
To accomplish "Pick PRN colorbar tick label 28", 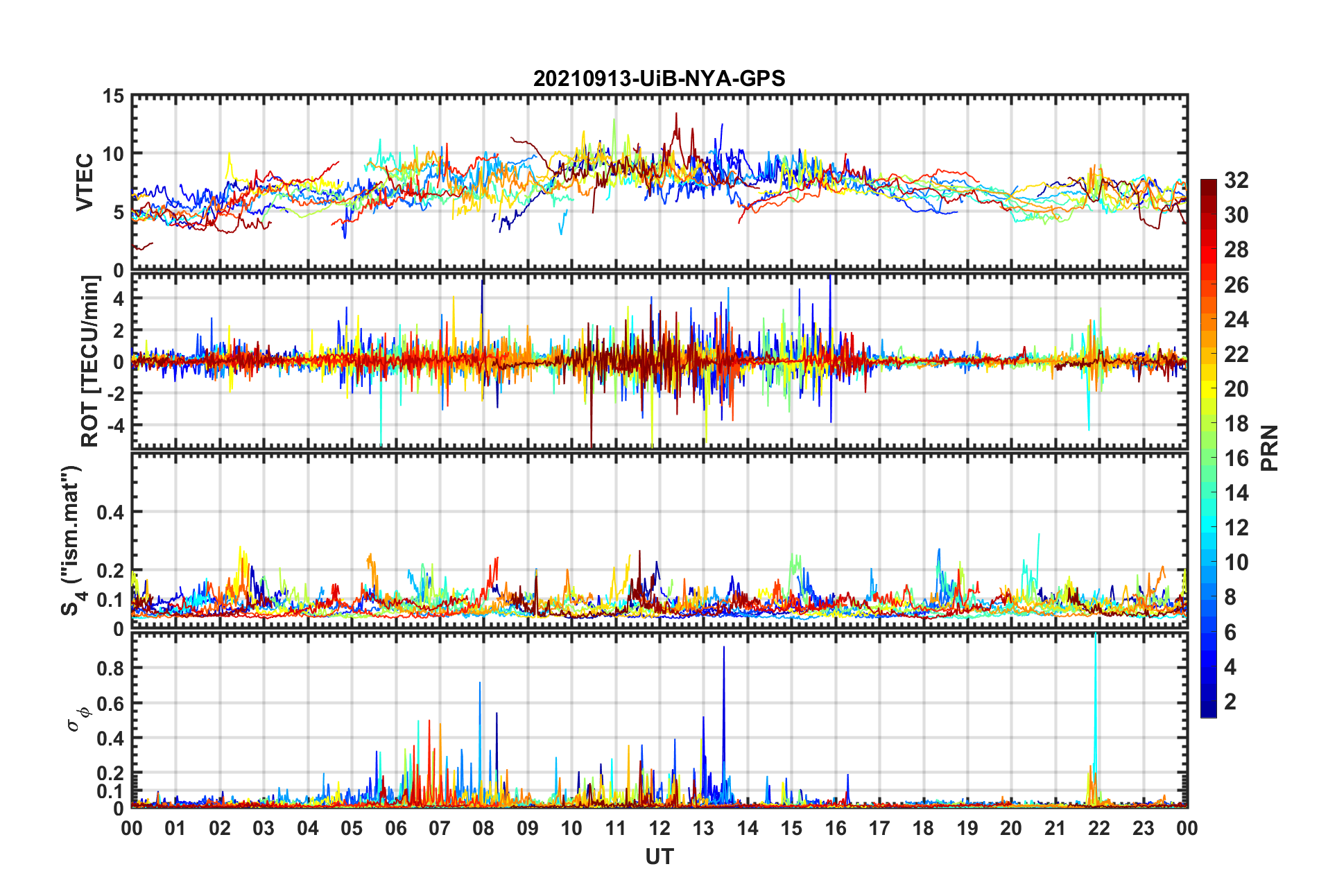I will 1236,250.
